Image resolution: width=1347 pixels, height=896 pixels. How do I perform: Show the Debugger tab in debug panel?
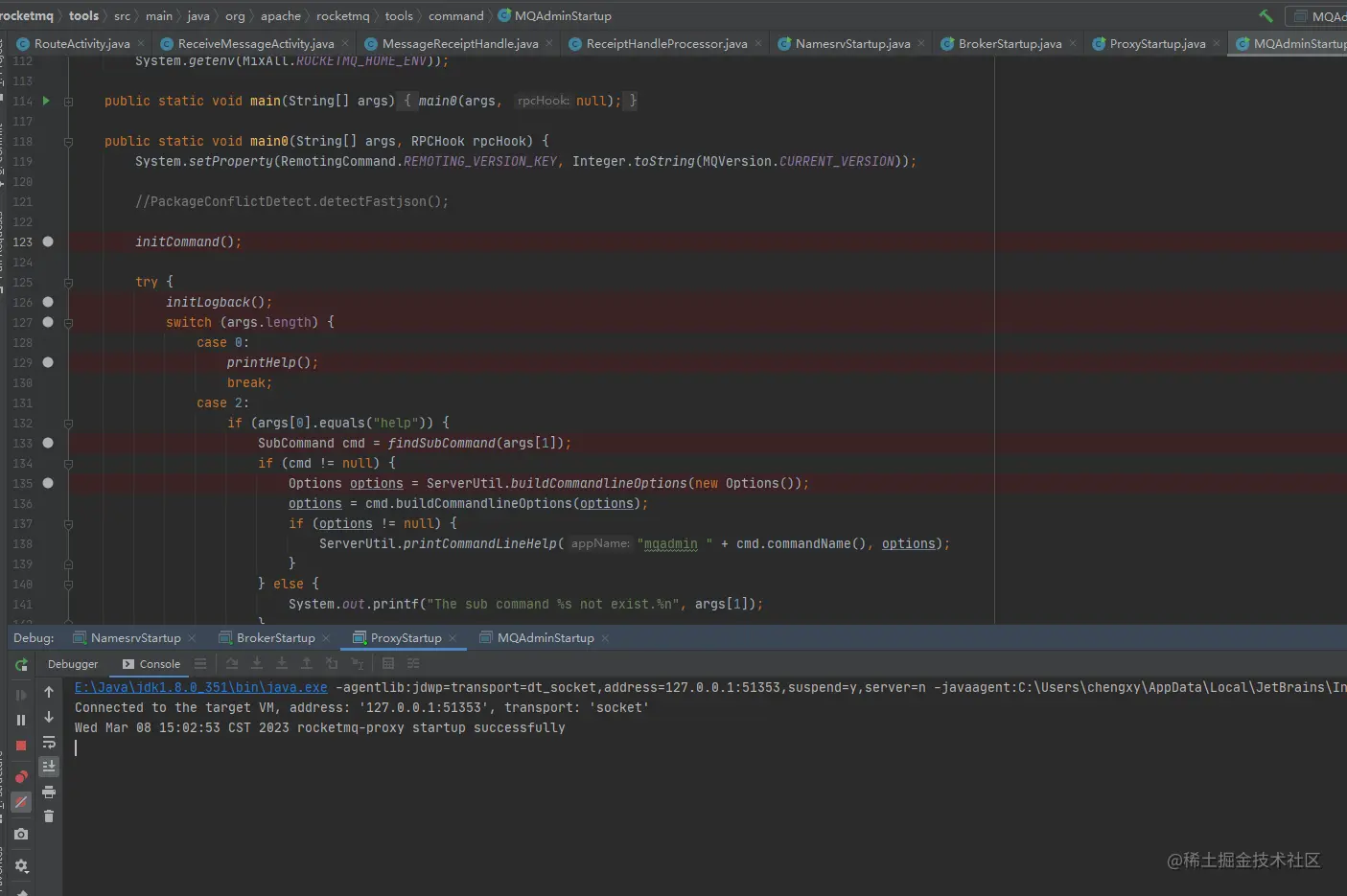73,664
